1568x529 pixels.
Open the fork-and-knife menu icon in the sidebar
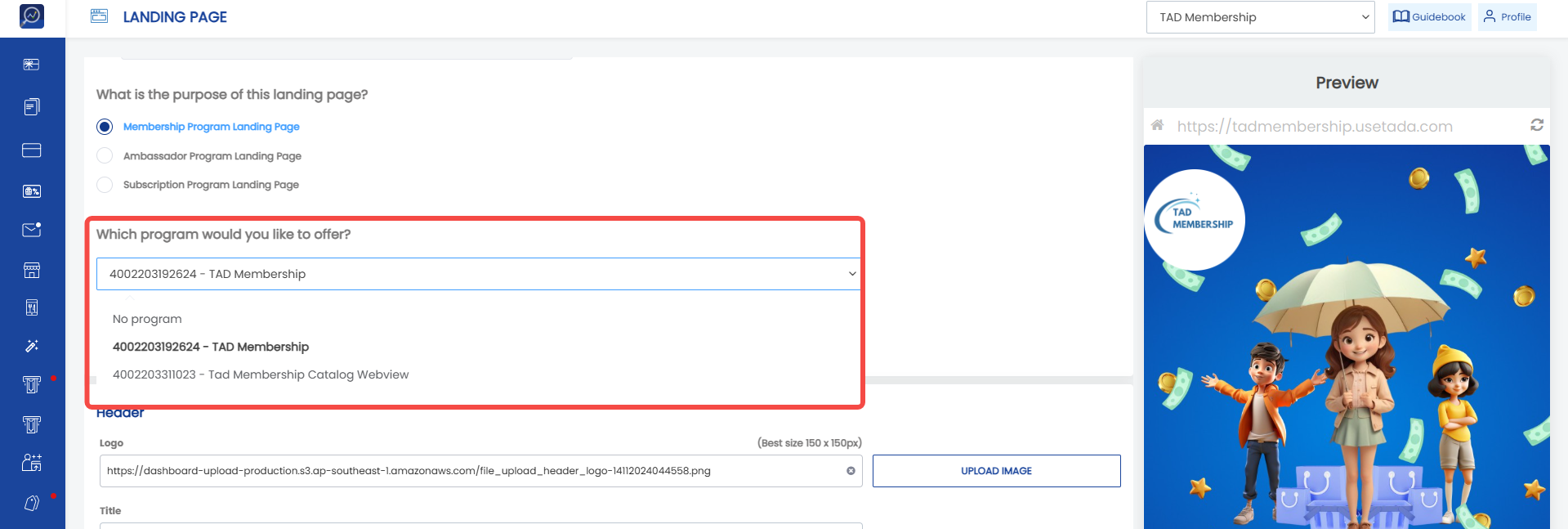point(32,307)
